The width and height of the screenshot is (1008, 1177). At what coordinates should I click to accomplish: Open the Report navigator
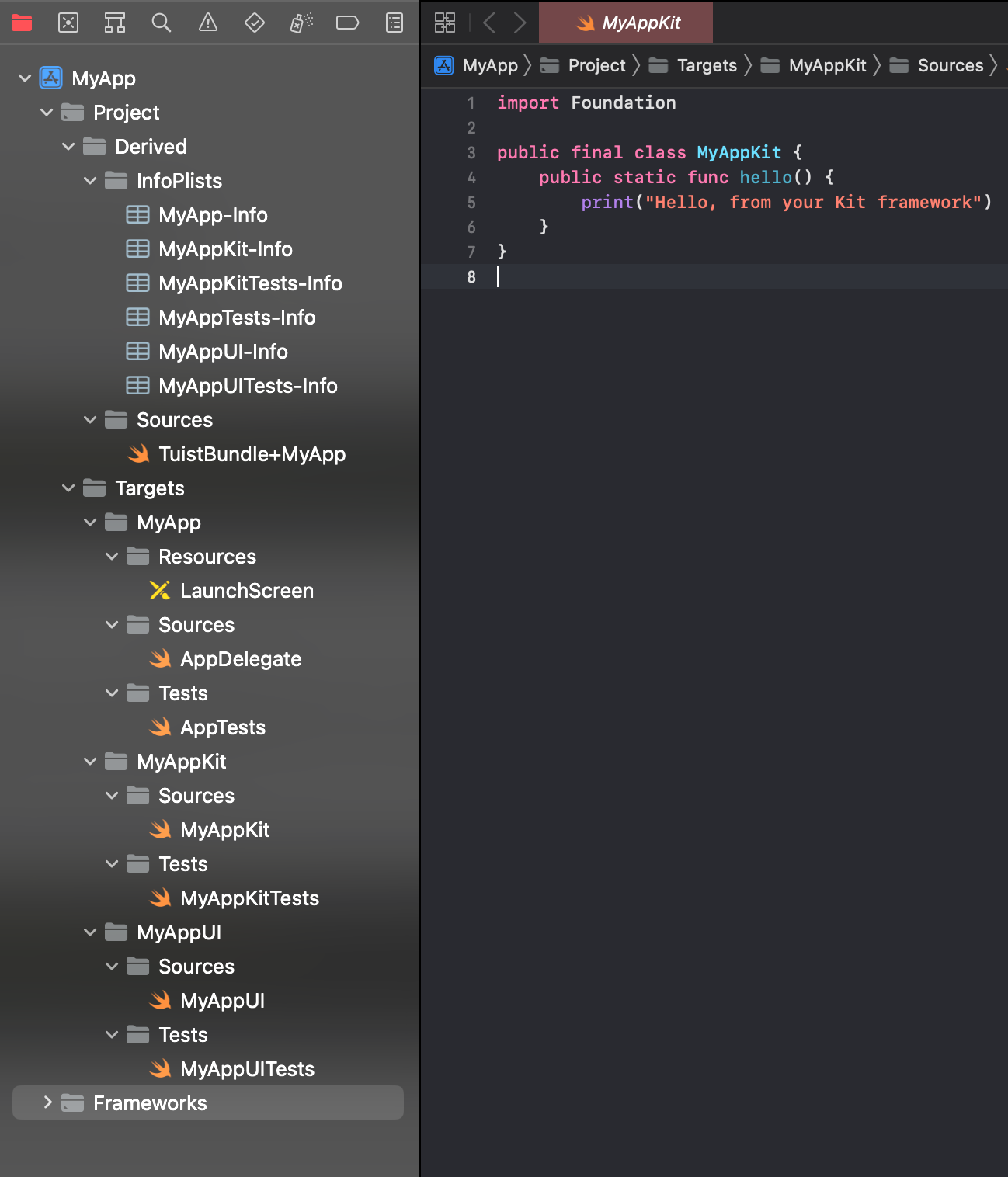pos(395,23)
